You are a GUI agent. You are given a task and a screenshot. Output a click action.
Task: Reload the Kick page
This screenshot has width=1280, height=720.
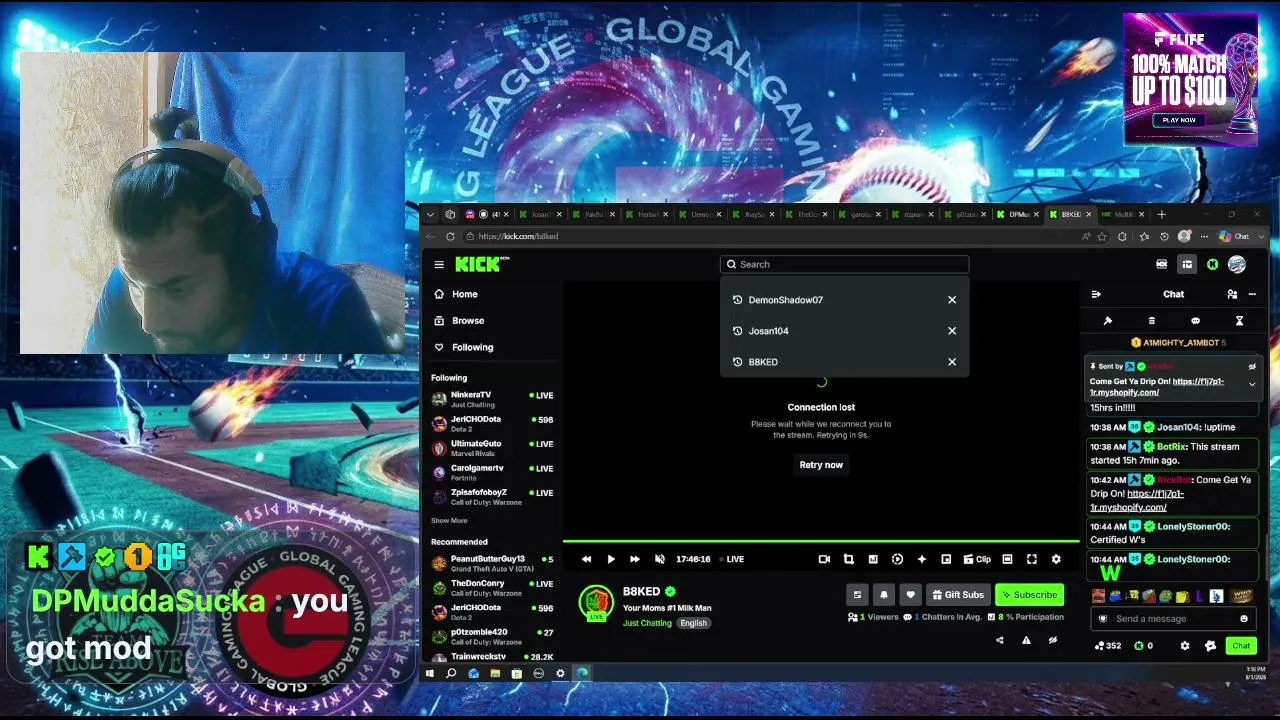pyautogui.click(x=450, y=236)
